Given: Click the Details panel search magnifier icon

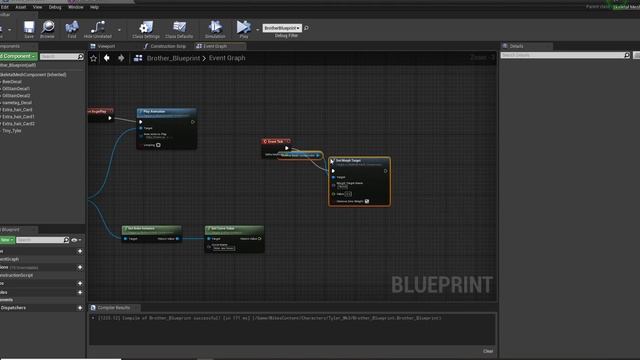Looking at the screenshot, I should coord(627,55).
